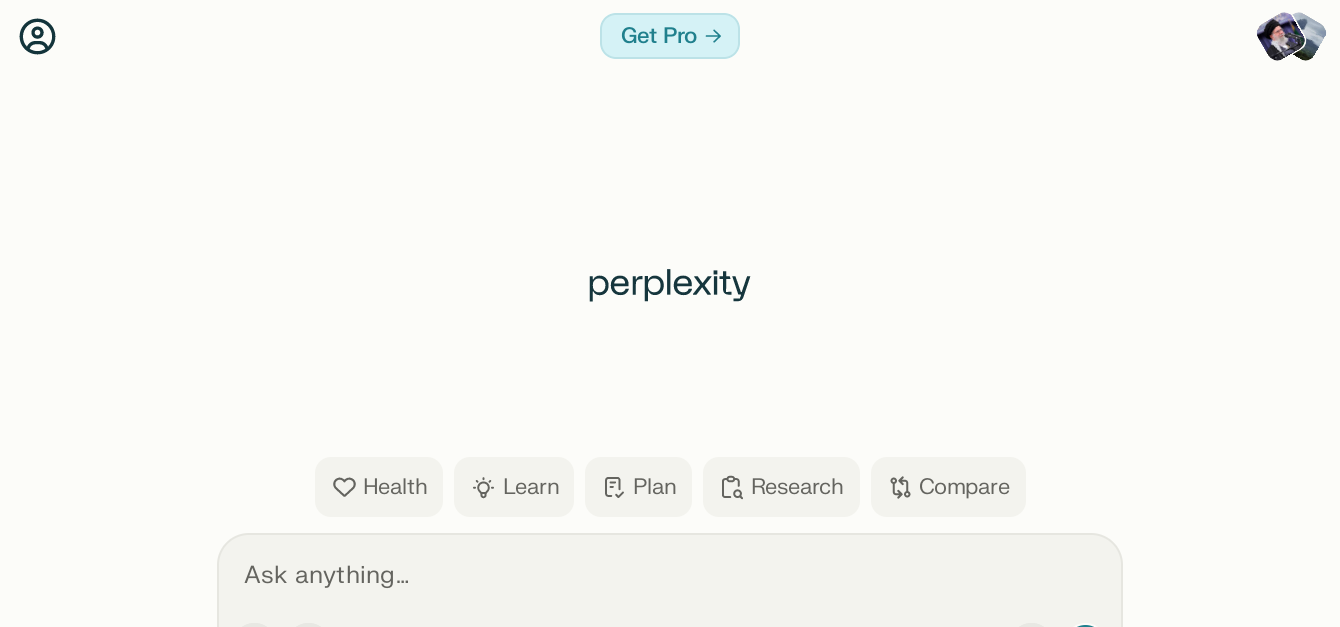Select the Research suggestion chip

(781, 487)
